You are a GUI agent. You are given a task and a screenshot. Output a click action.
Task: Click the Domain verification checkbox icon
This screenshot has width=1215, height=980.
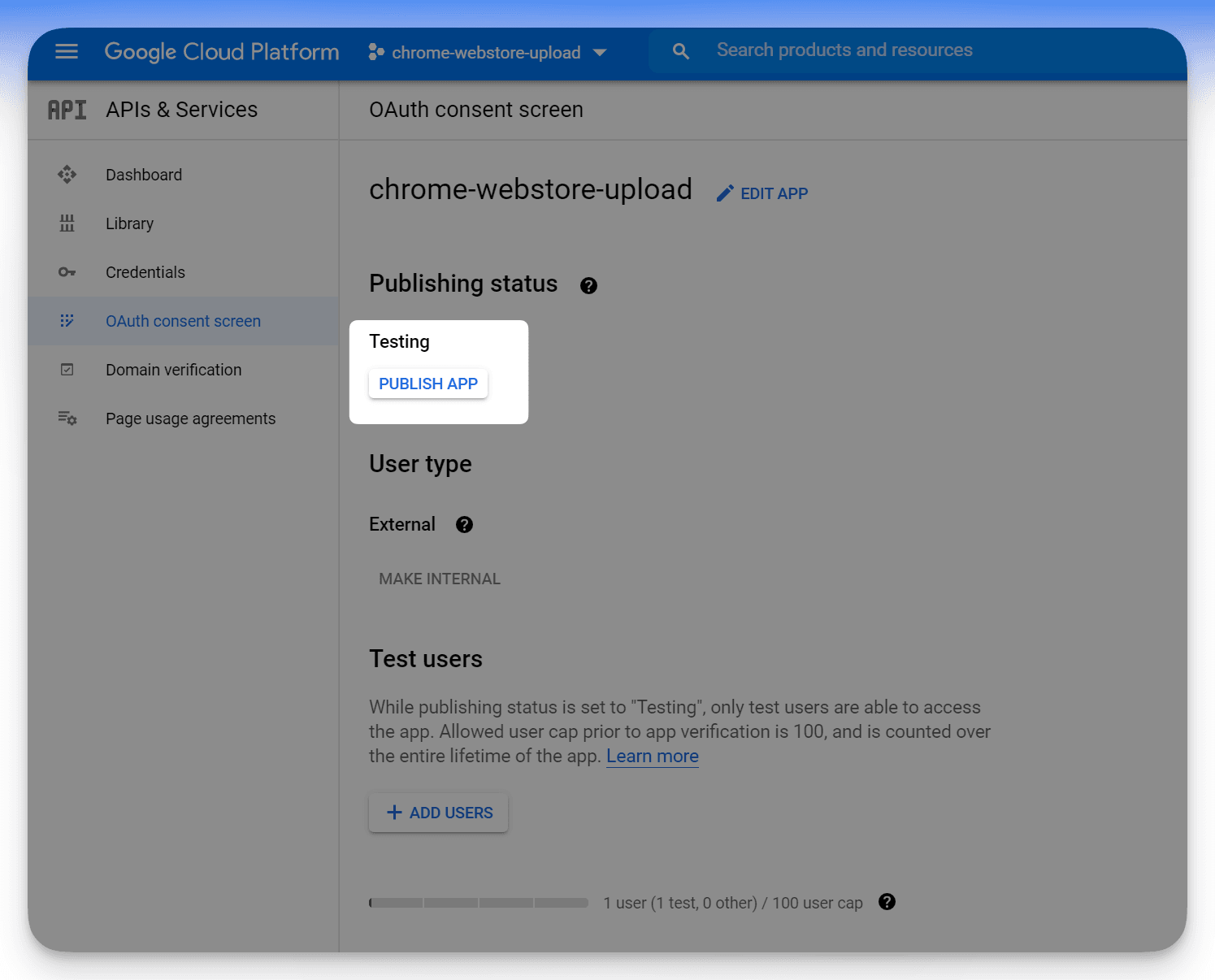click(67, 370)
